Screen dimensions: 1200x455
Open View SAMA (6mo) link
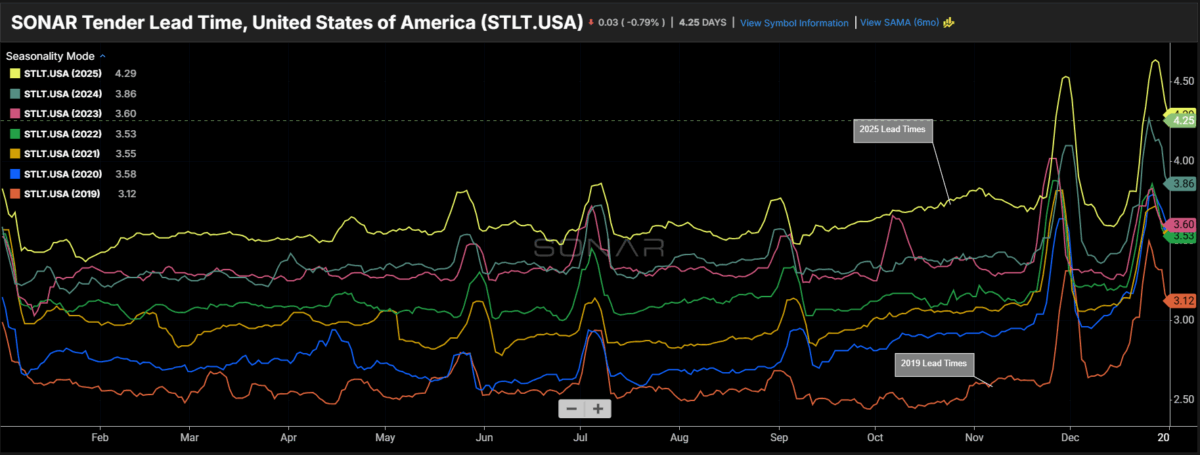click(898, 22)
